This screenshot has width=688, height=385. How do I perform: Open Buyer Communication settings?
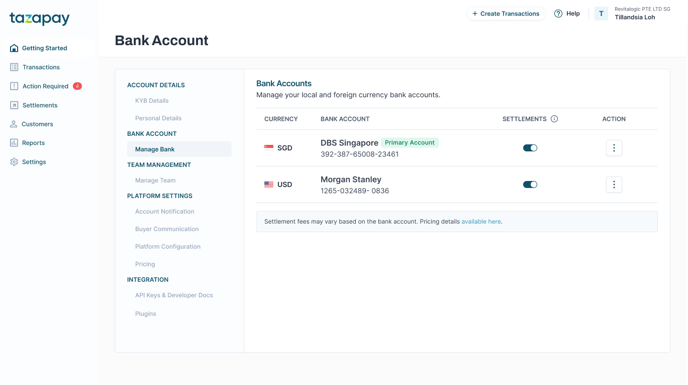(x=167, y=229)
